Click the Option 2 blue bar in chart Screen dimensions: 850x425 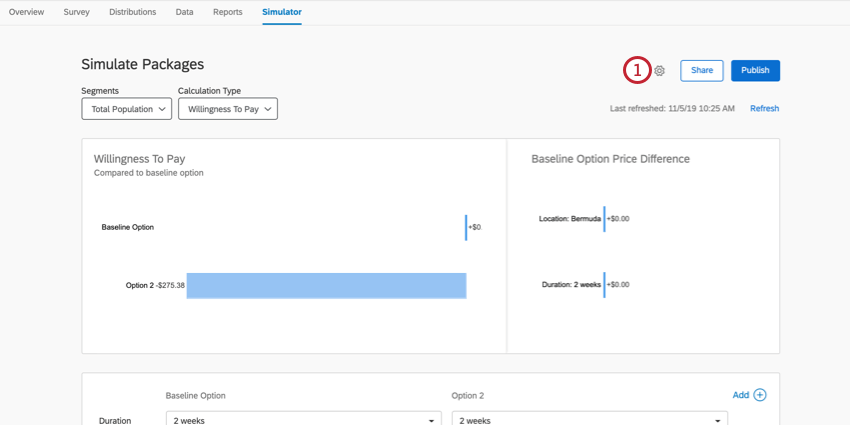click(326, 286)
